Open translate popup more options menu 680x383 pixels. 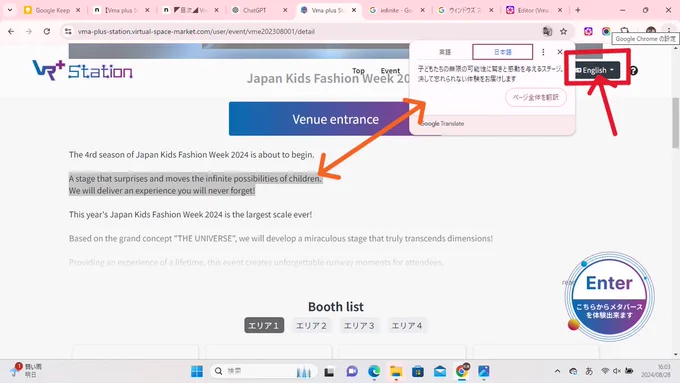(543, 52)
